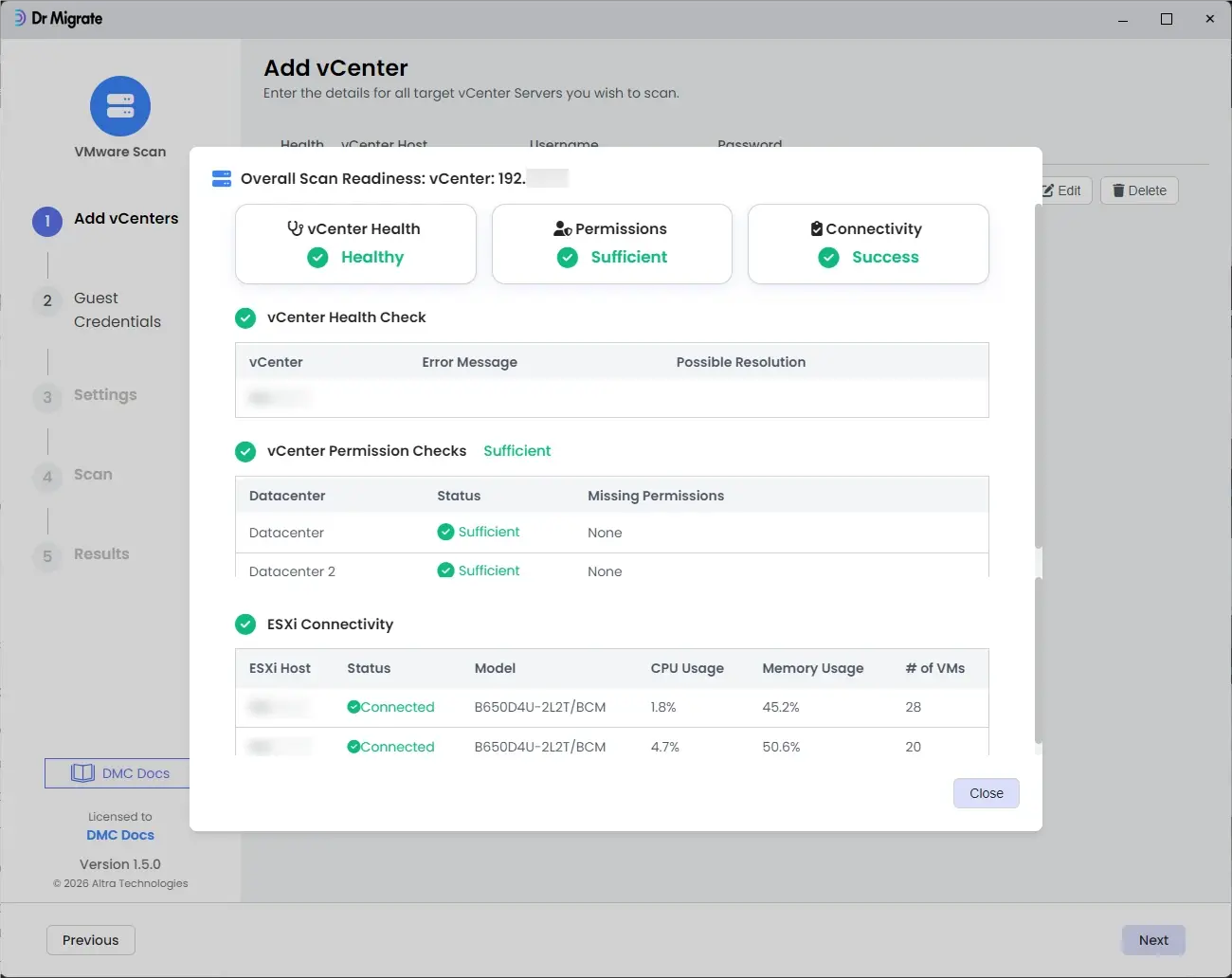Click the VMware Scan server icon
Viewport: 1232px width, 978px height.
120,106
